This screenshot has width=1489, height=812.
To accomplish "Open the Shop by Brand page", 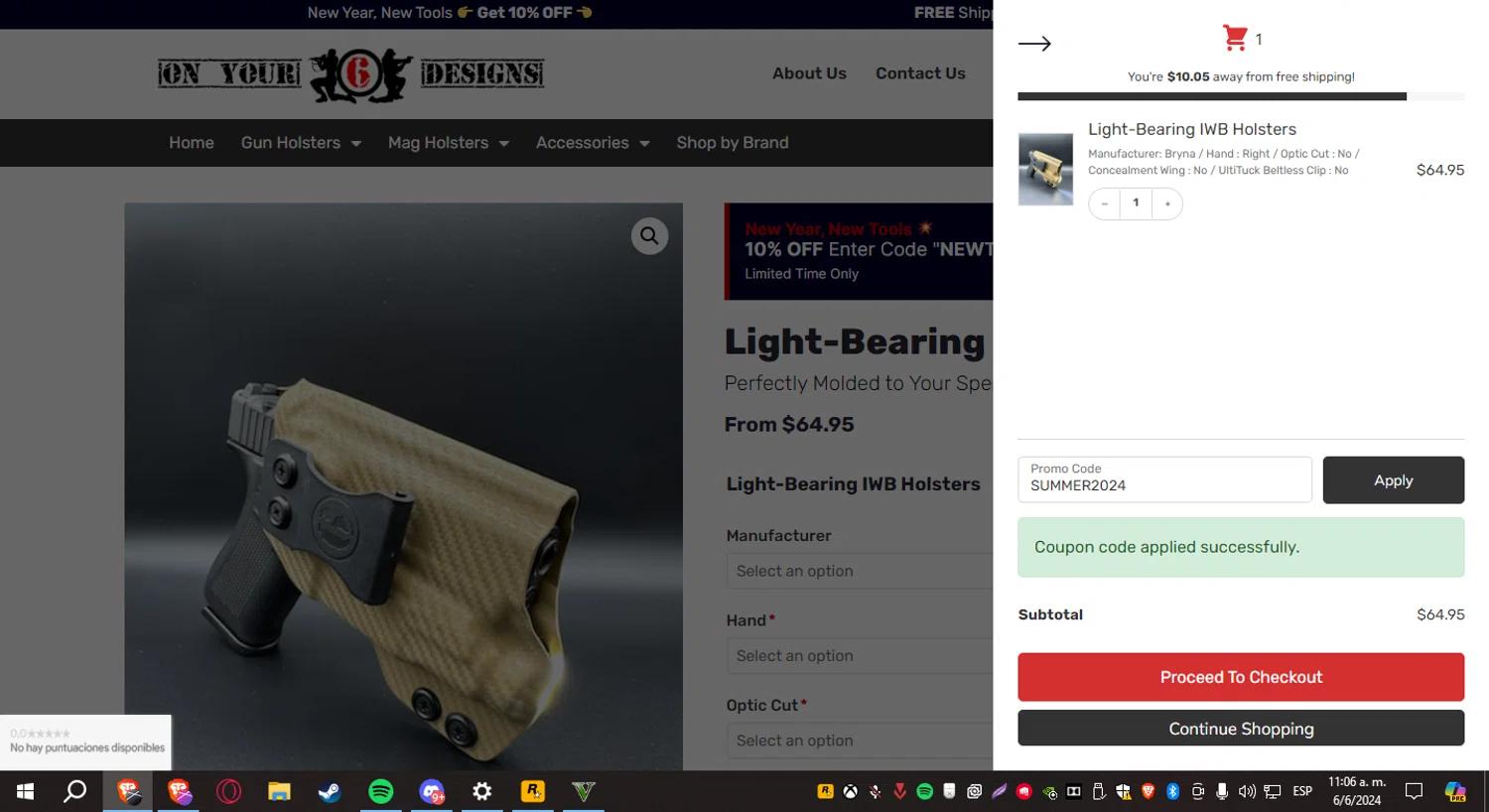I will (x=733, y=143).
